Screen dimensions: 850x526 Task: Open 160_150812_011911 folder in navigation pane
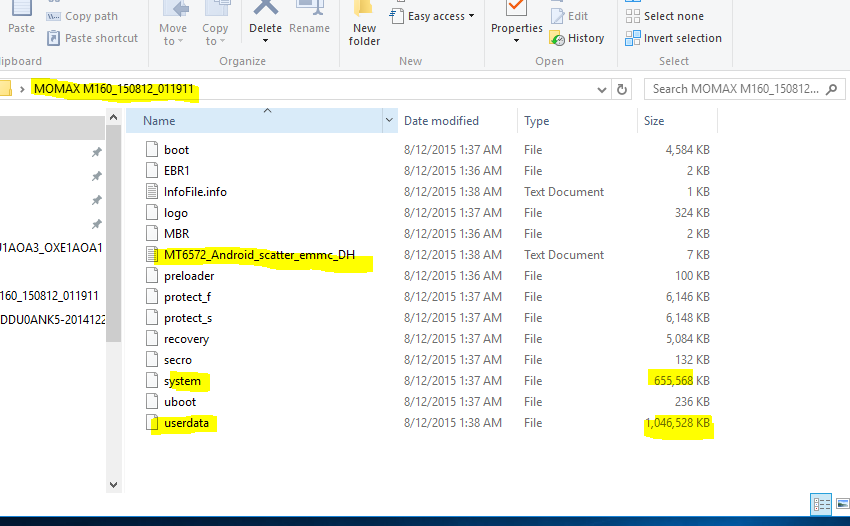click(49, 296)
